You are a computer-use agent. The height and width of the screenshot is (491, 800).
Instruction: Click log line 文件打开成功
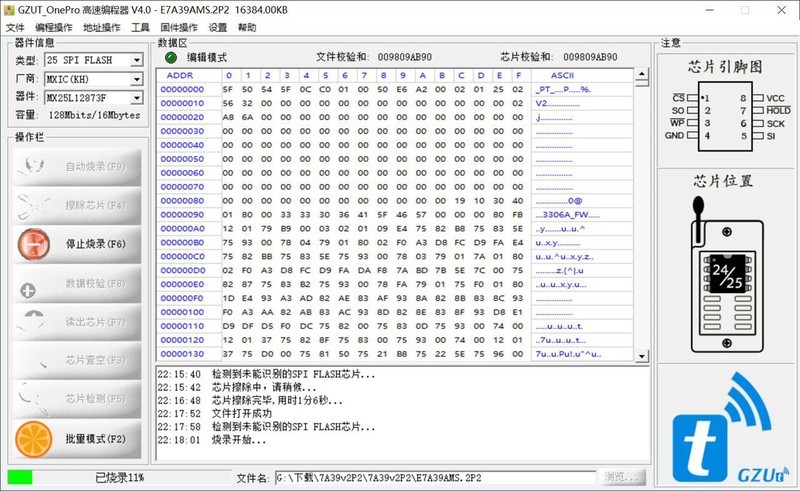click(x=242, y=413)
